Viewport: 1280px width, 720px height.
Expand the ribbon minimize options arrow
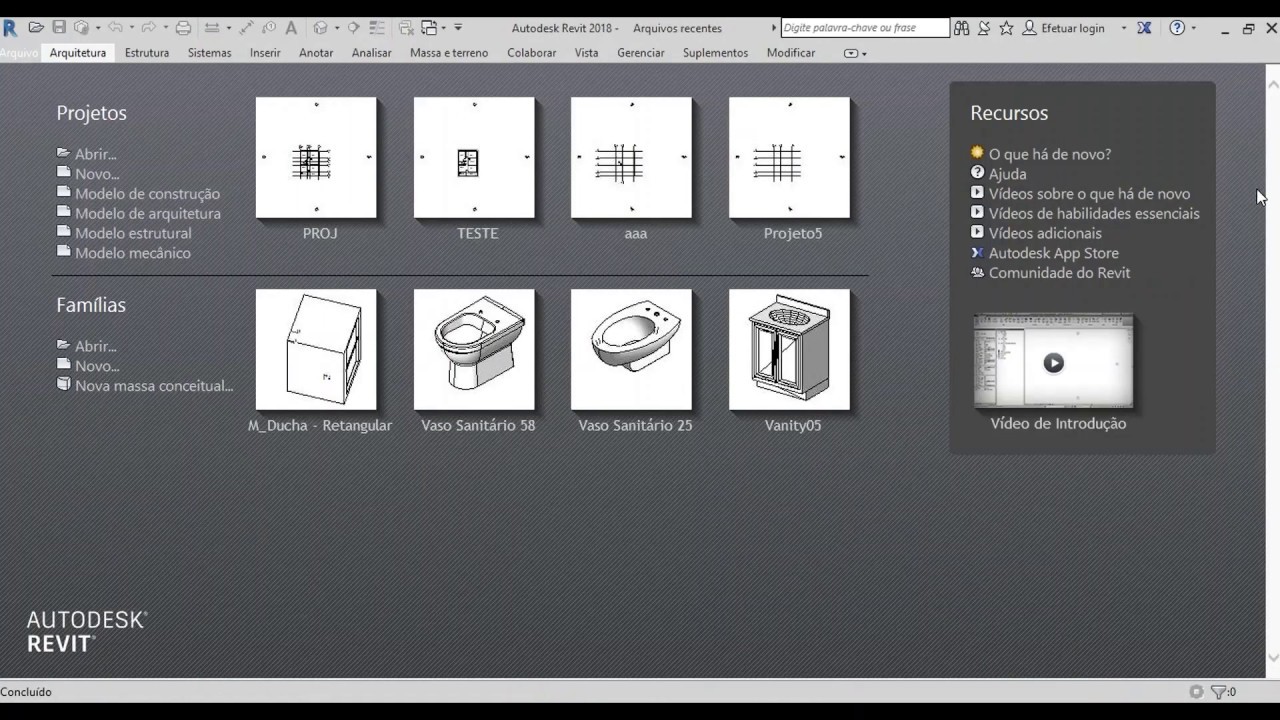[x=864, y=53]
